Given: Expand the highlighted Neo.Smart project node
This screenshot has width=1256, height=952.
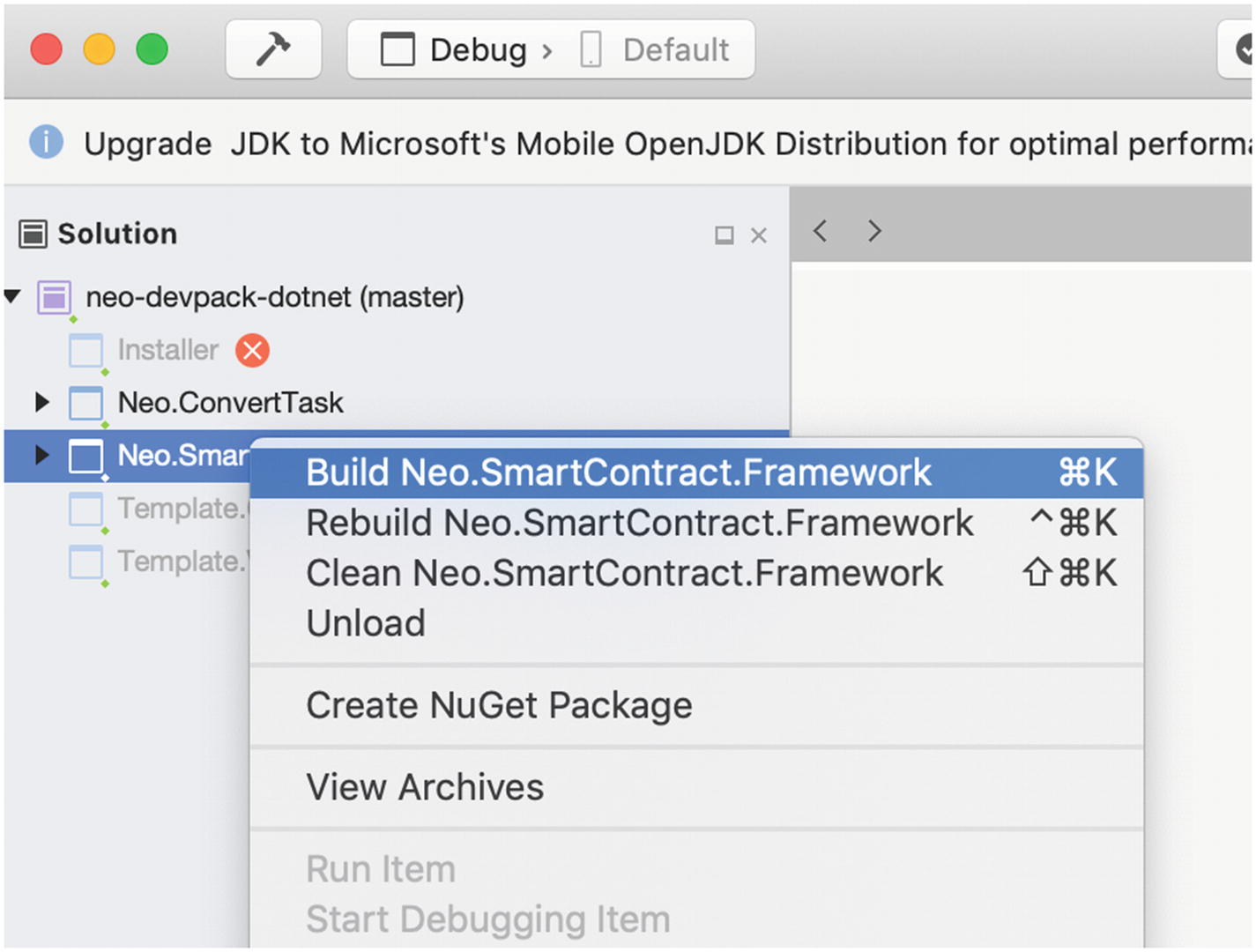Looking at the screenshot, I should point(41,455).
